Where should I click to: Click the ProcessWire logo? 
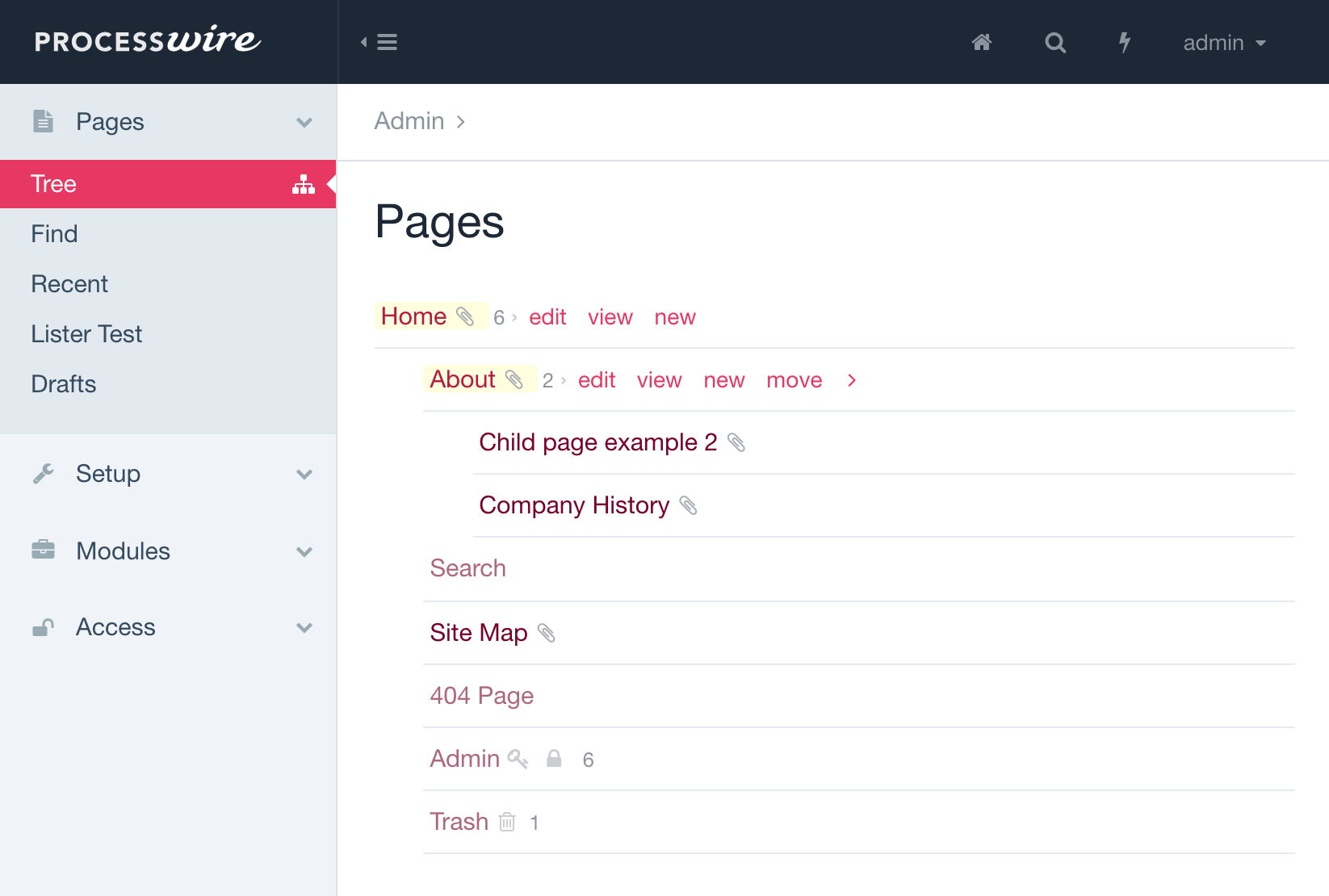[x=148, y=40]
